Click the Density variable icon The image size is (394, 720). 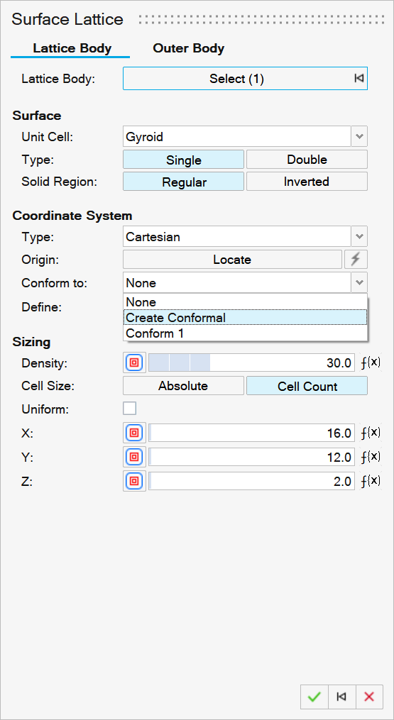pos(134,362)
